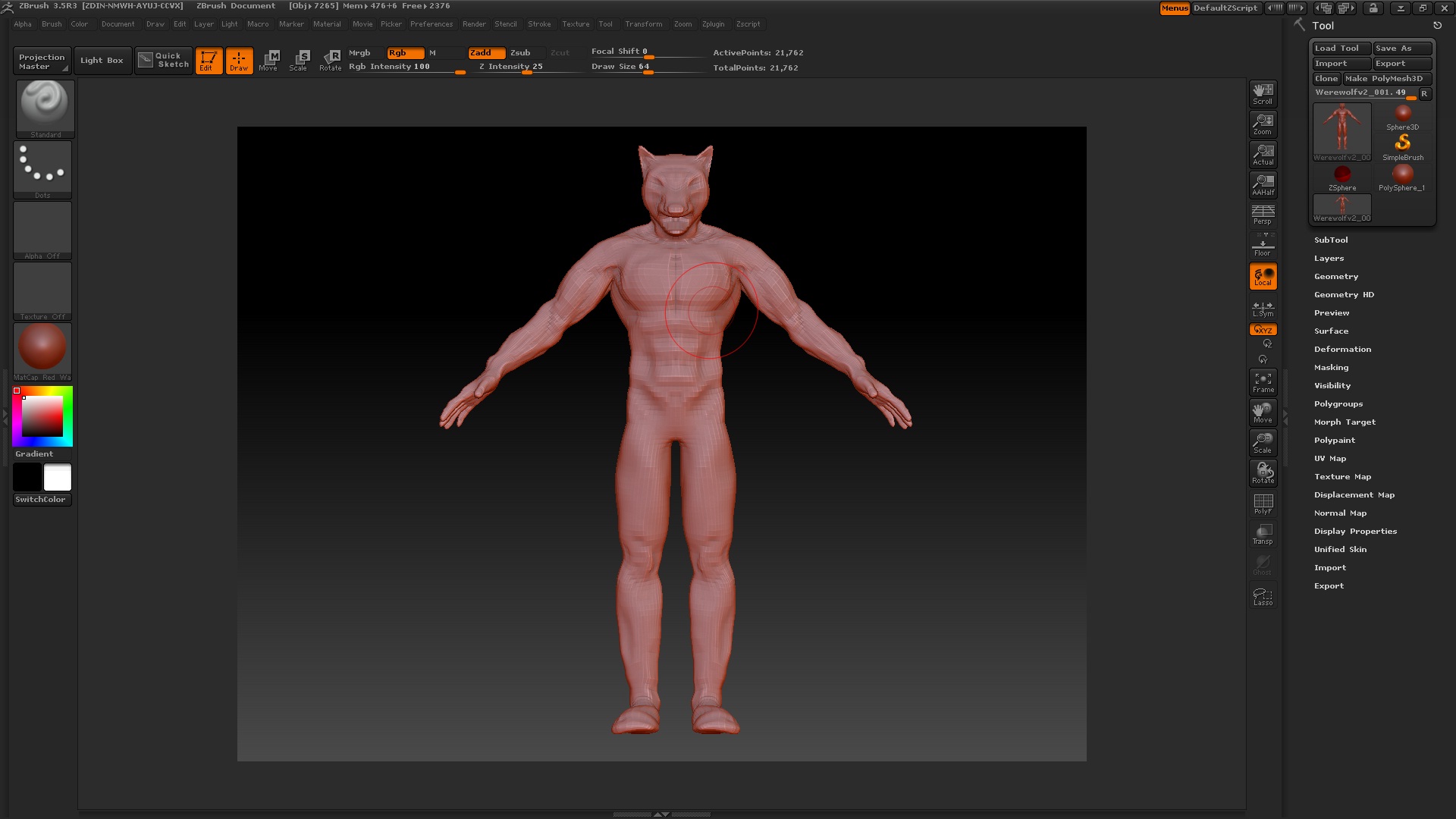Viewport: 1456px width, 819px height.
Task: Open the Preferences menu
Action: (x=431, y=24)
